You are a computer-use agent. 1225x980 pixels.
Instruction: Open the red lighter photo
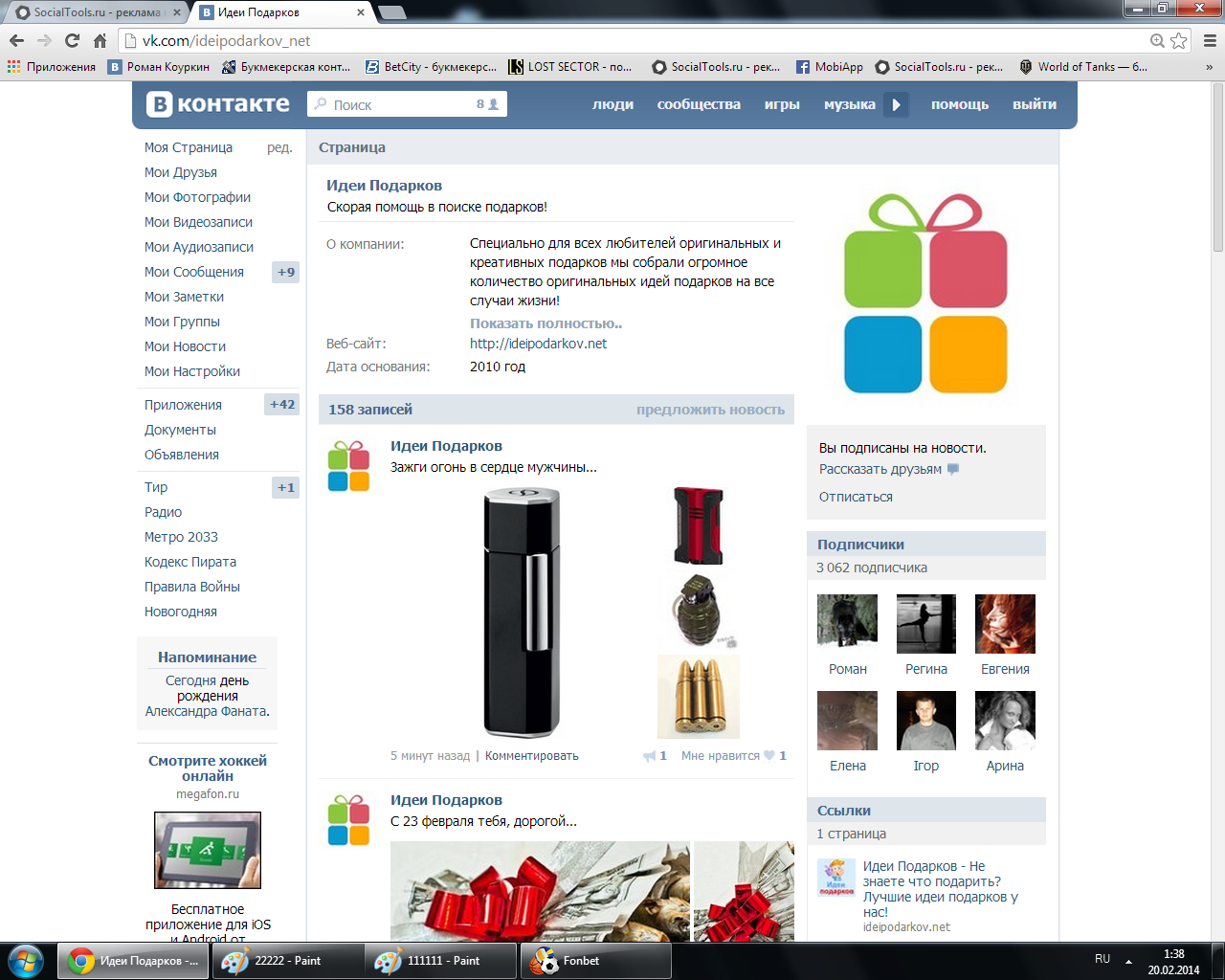(699, 525)
